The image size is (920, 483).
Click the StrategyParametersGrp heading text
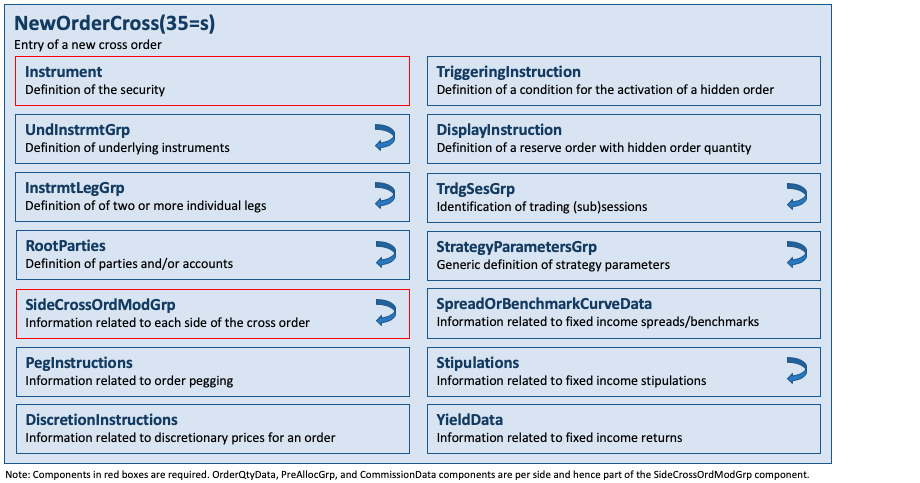point(516,247)
